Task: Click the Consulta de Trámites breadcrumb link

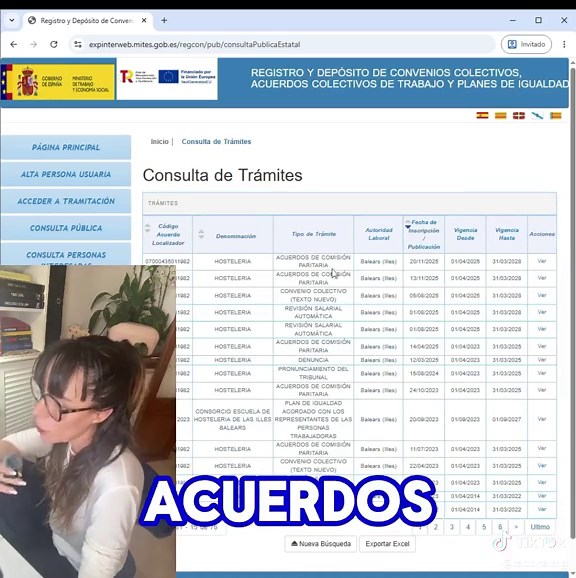Action: coord(216,142)
